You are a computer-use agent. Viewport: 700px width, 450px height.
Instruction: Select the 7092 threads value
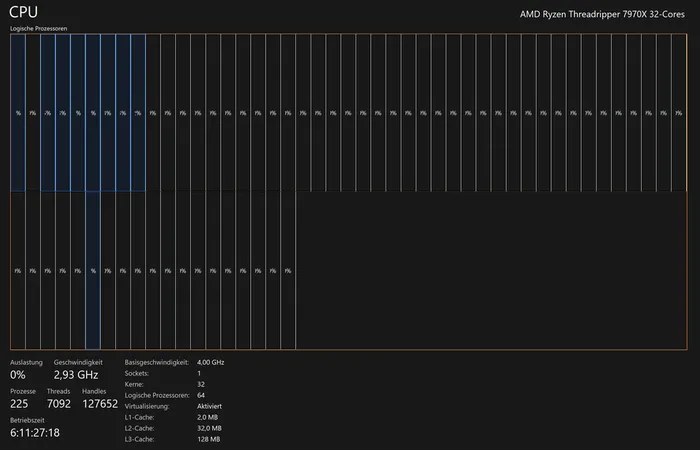[59, 404]
